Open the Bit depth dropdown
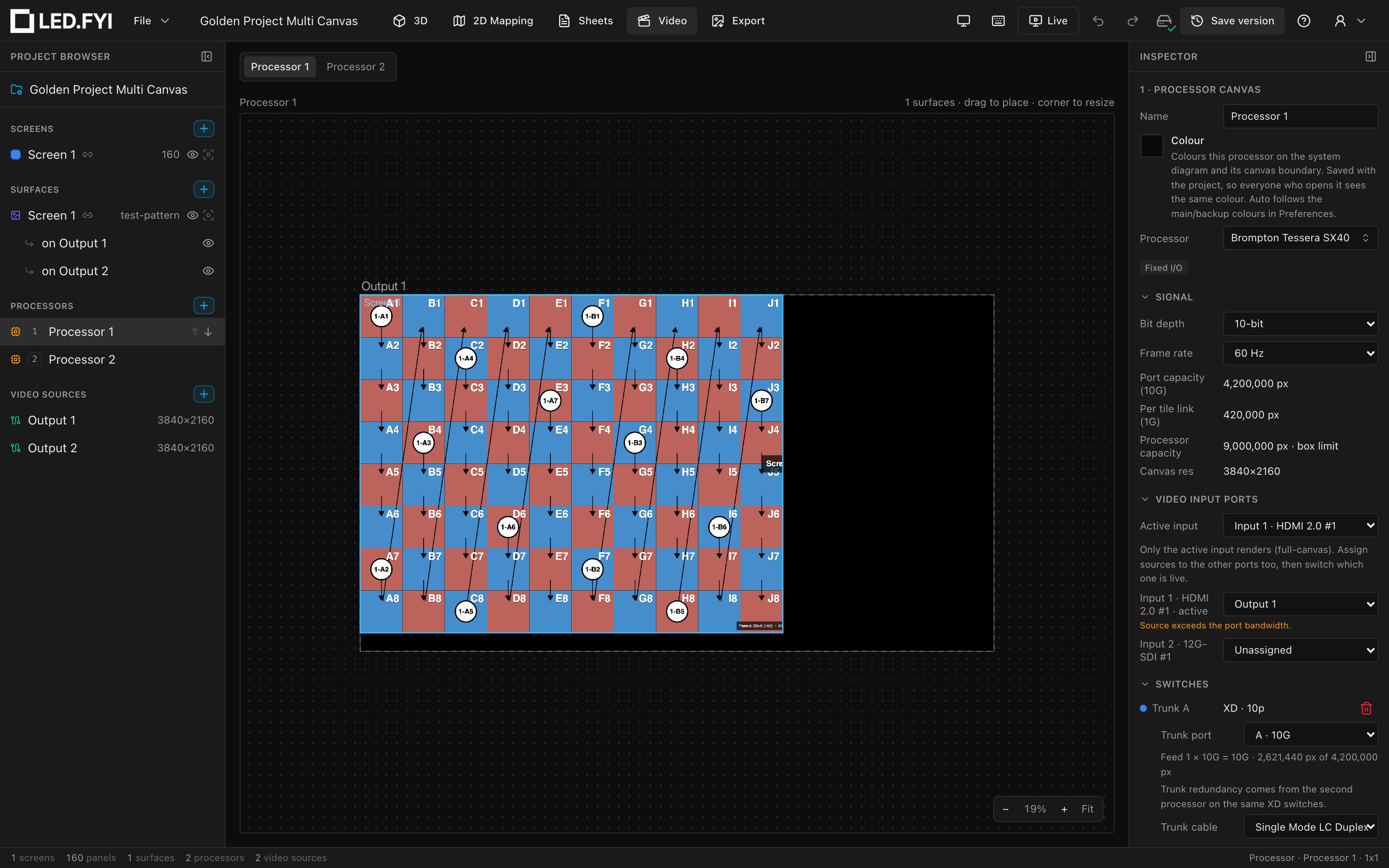The image size is (1389, 868). click(x=1300, y=324)
